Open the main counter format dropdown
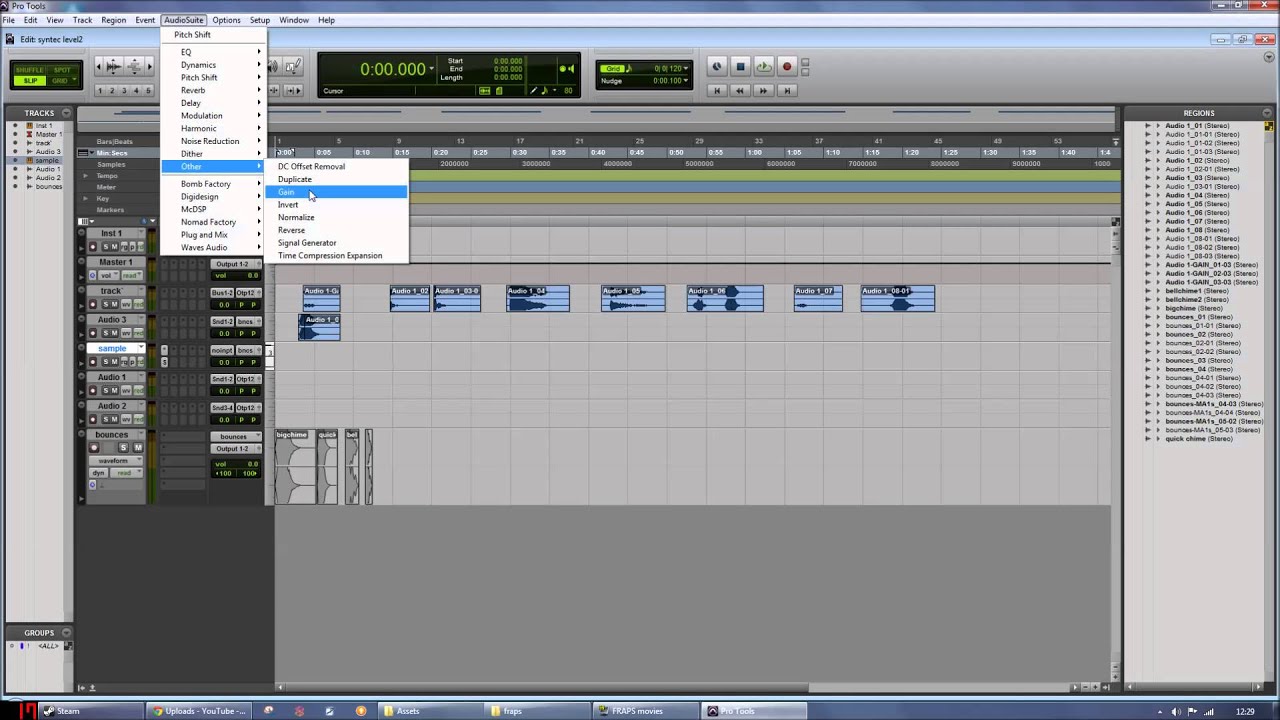This screenshot has width=1280, height=720. click(x=431, y=69)
